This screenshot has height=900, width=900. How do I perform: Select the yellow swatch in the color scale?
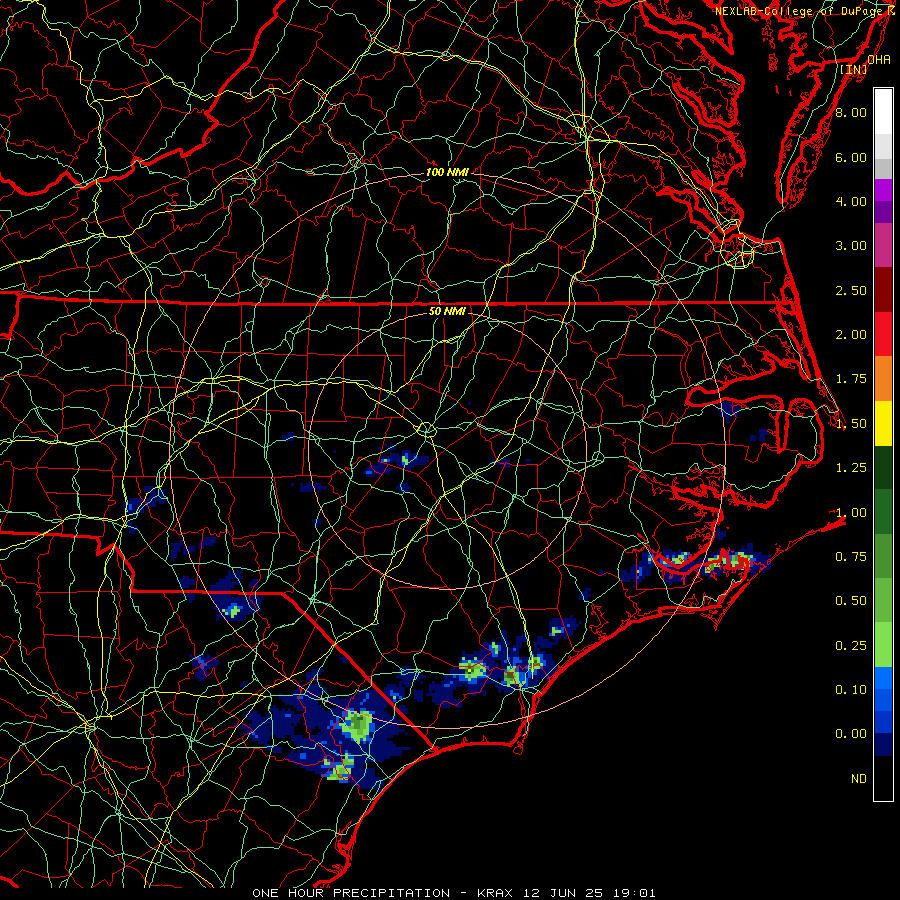point(883,423)
